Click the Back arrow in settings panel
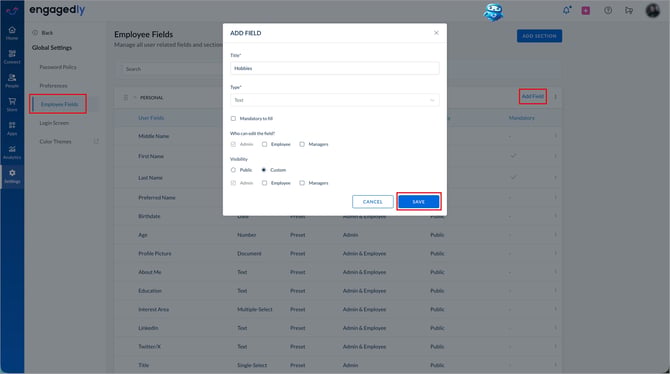Image resolution: width=670 pixels, height=374 pixels. pyautogui.click(x=35, y=32)
